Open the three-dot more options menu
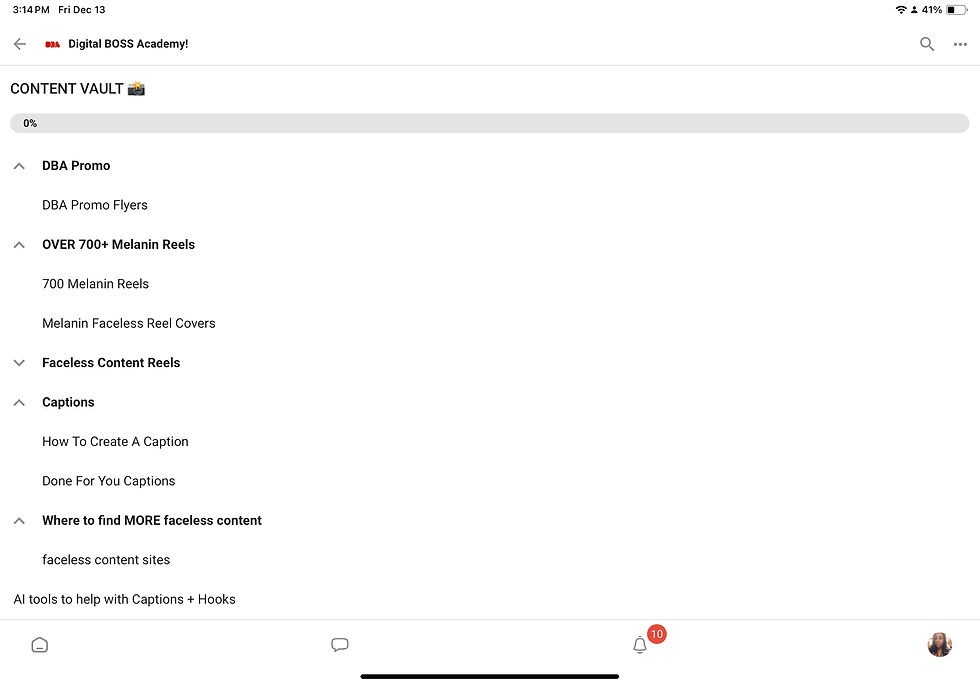The width and height of the screenshot is (980, 685). pyautogui.click(x=960, y=44)
